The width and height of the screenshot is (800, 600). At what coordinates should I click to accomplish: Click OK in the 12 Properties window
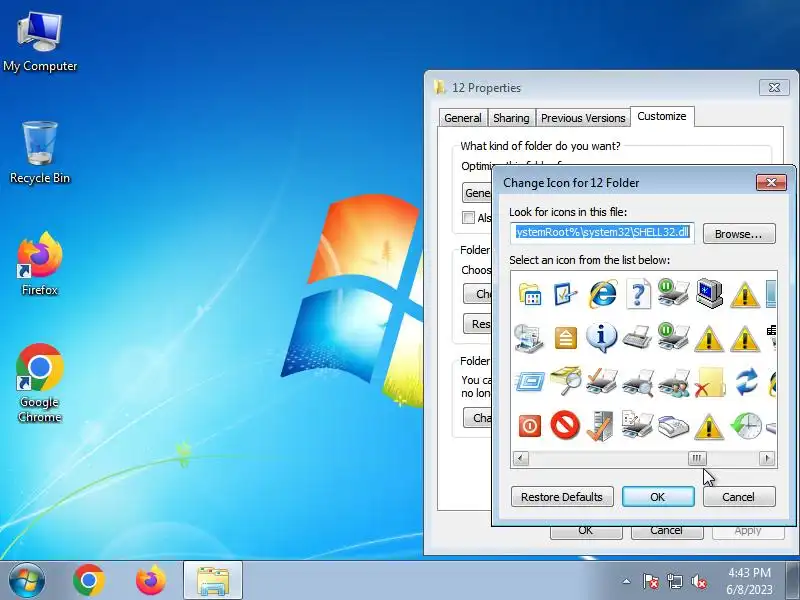586,532
